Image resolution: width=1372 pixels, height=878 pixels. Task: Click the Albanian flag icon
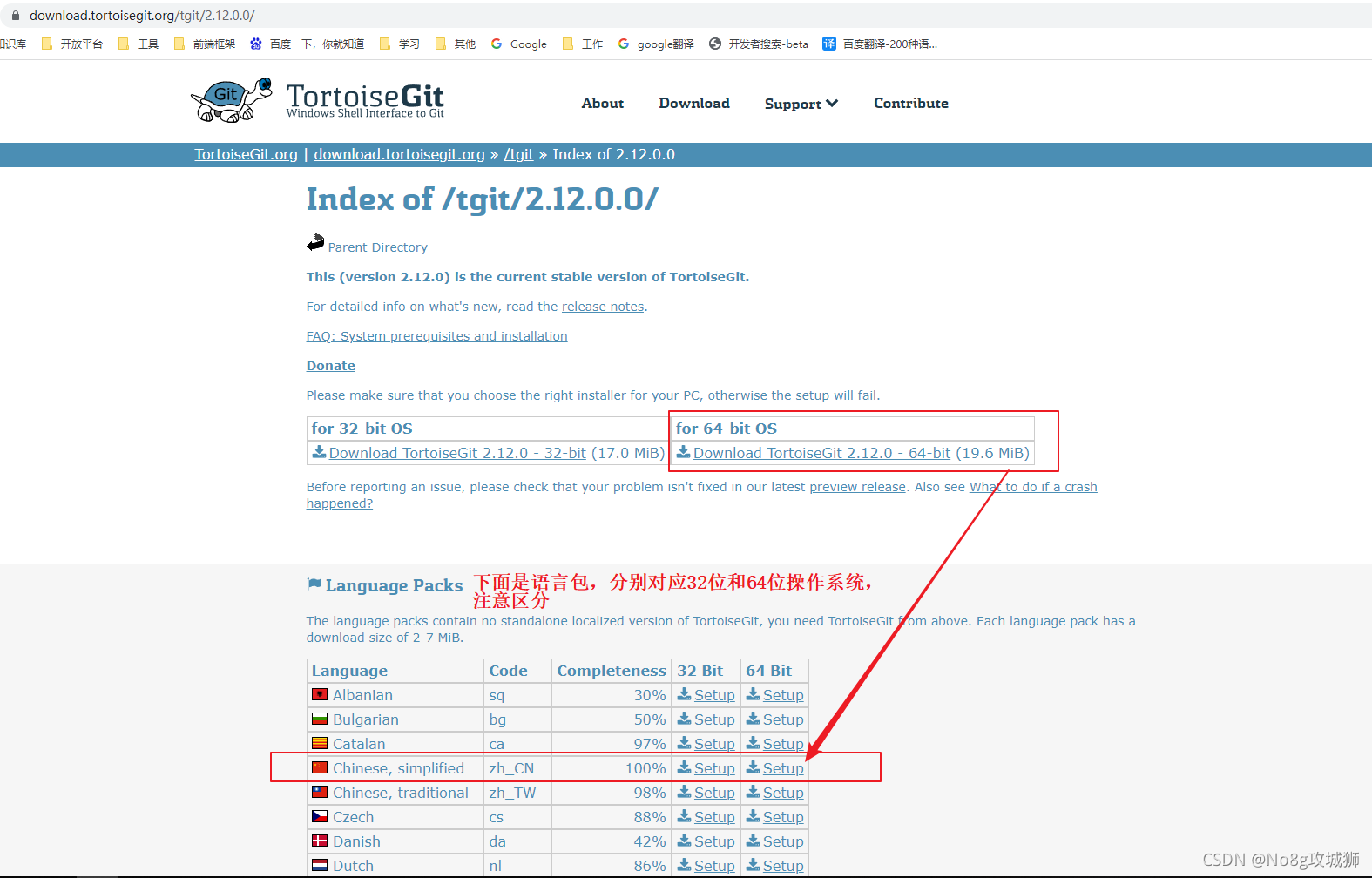point(320,694)
